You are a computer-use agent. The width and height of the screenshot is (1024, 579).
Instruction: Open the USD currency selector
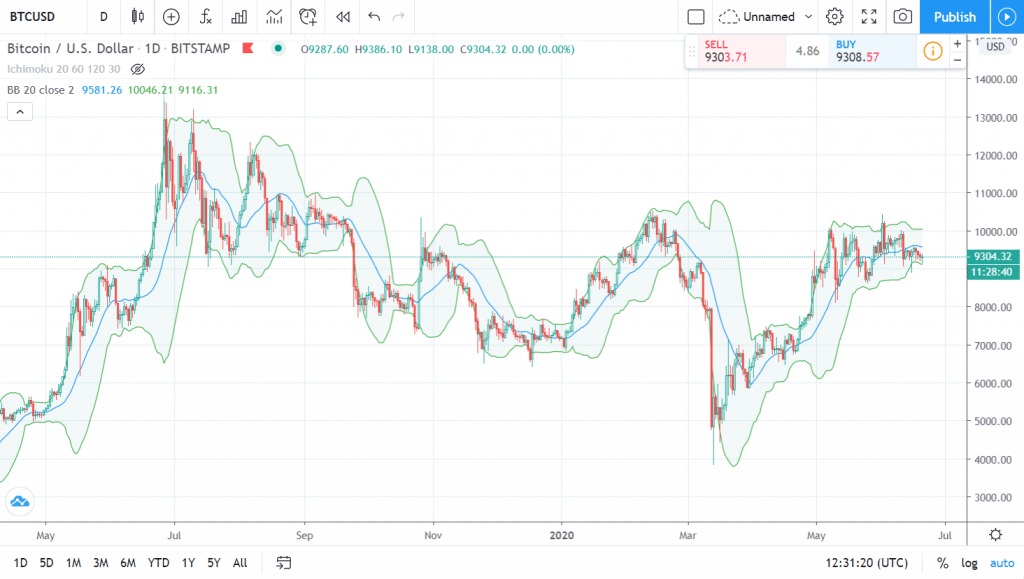pyautogui.click(x=995, y=47)
